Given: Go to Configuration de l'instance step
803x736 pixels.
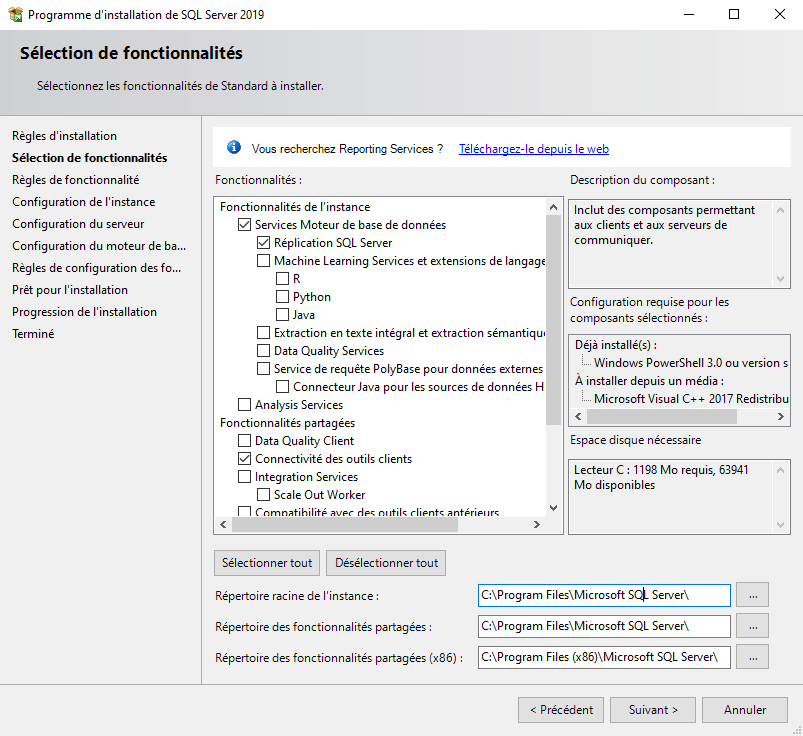Looking at the screenshot, I should [83, 202].
